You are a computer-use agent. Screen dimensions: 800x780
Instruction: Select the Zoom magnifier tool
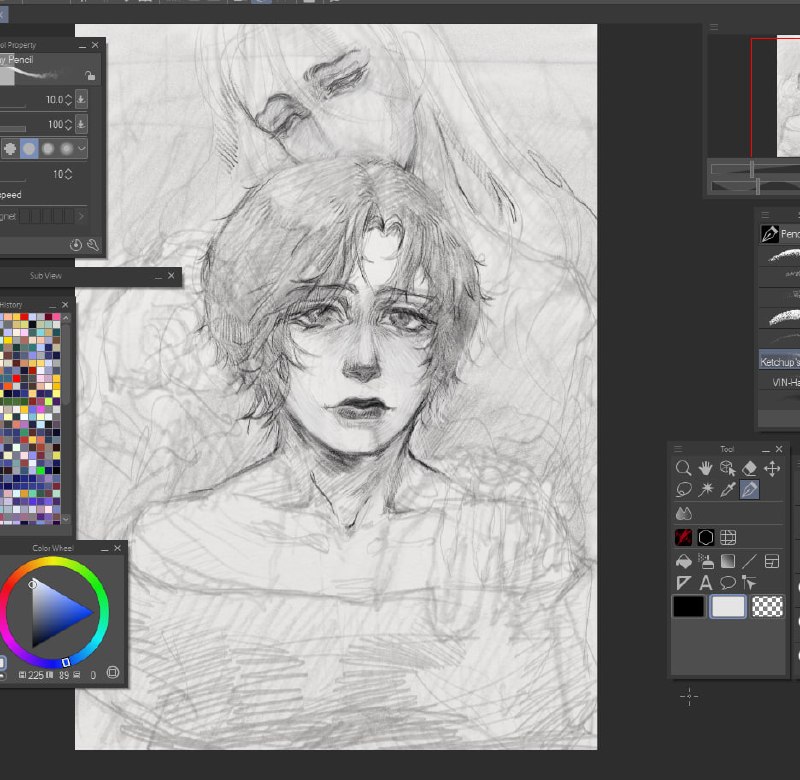click(x=683, y=468)
